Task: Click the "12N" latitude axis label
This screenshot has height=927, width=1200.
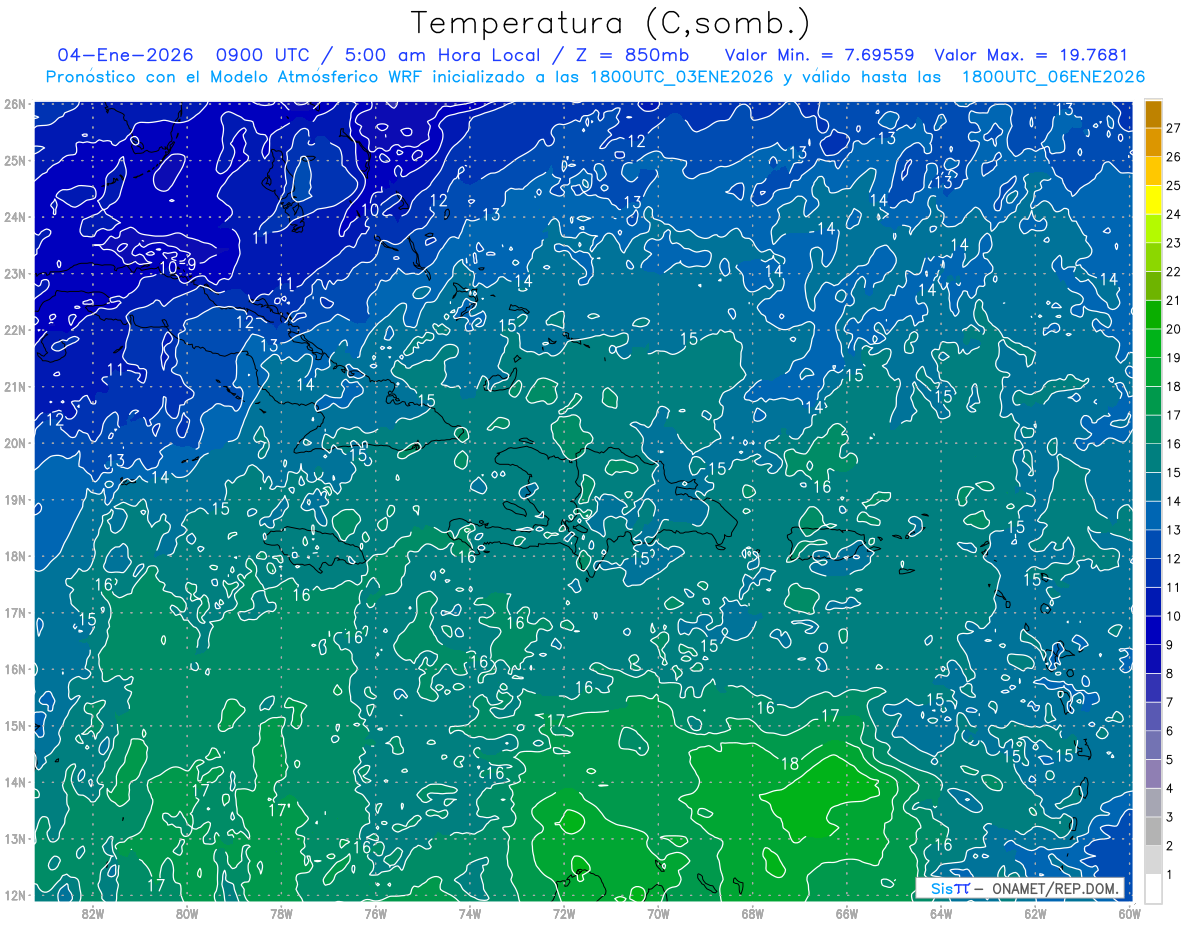Action: click(x=15, y=895)
